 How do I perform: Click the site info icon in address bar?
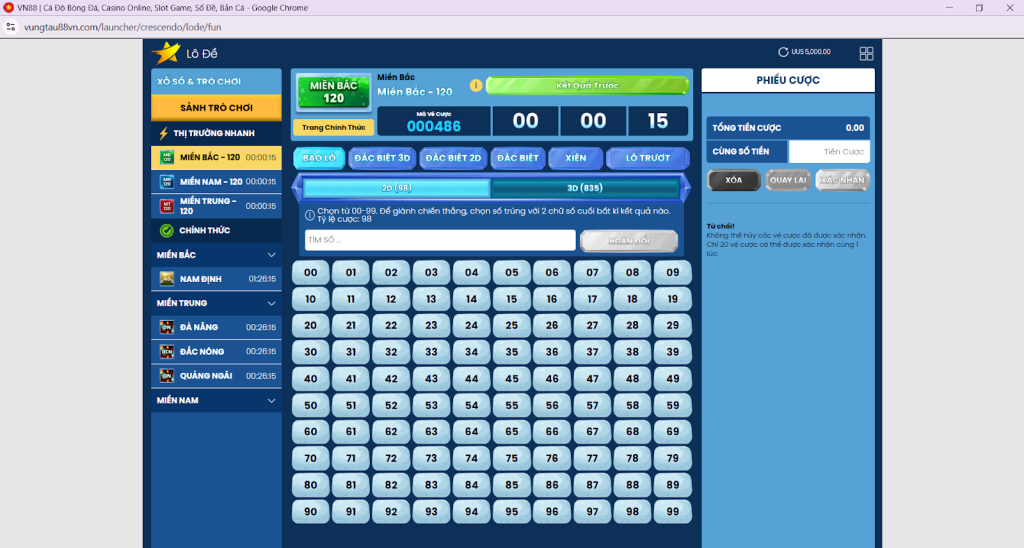(10, 27)
